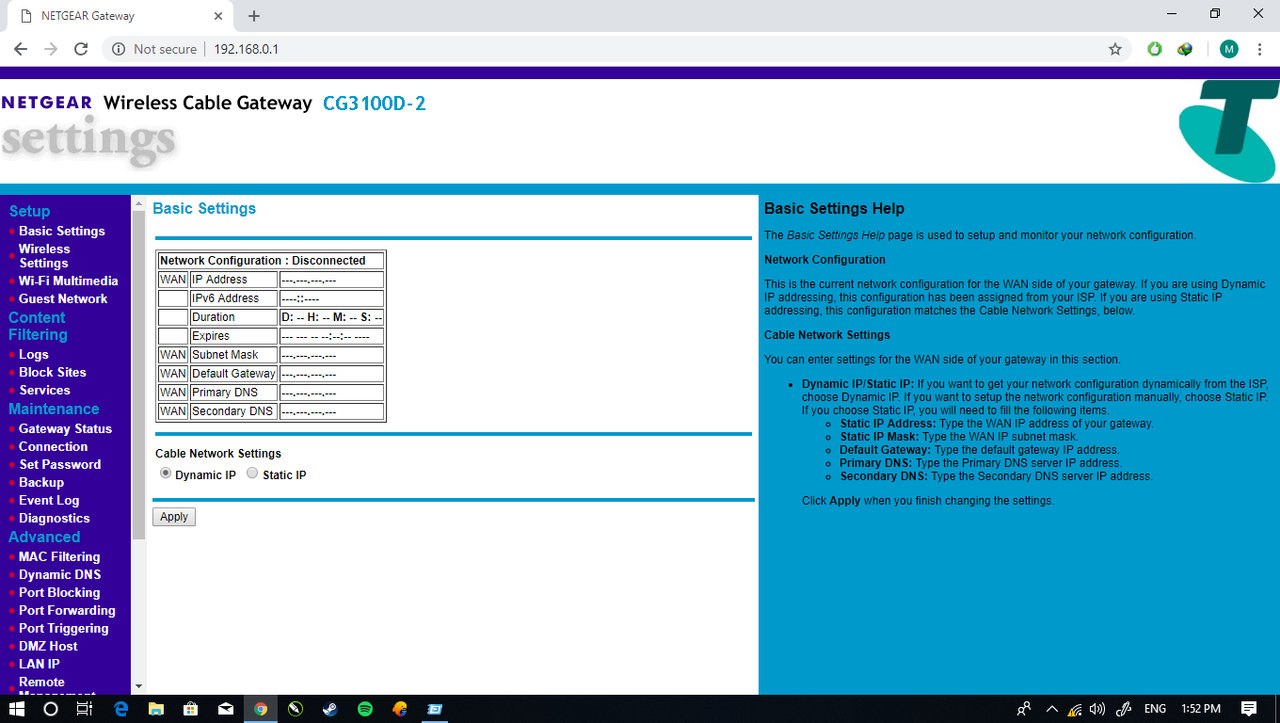Open Connection under Maintenance
1280x723 pixels.
pos(53,447)
